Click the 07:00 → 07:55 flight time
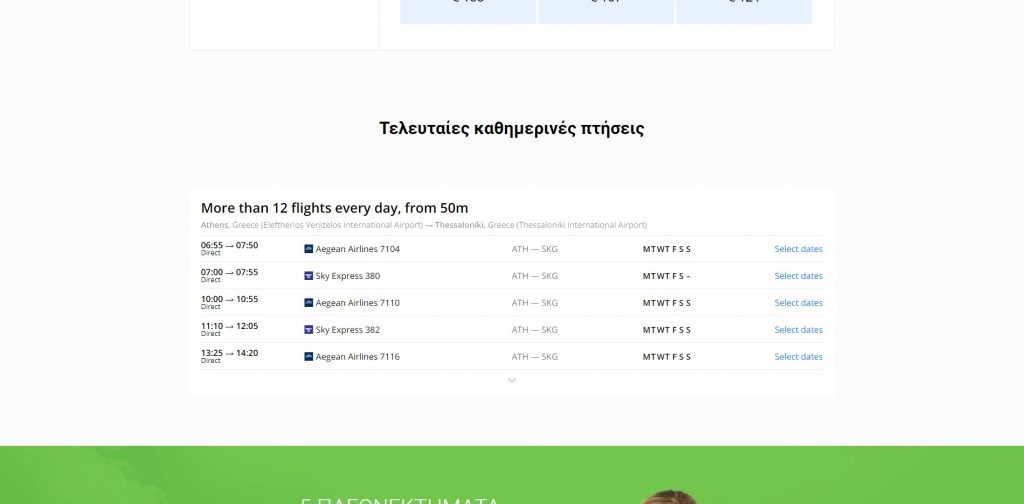The width and height of the screenshot is (1024, 504). pyautogui.click(x=229, y=272)
